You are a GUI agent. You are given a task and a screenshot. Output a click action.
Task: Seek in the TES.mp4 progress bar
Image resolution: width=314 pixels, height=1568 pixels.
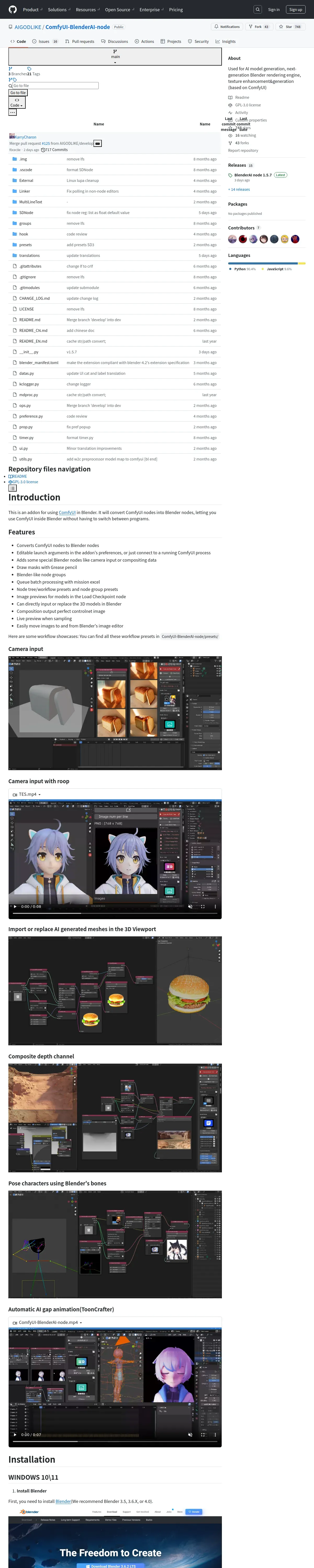click(x=115, y=914)
